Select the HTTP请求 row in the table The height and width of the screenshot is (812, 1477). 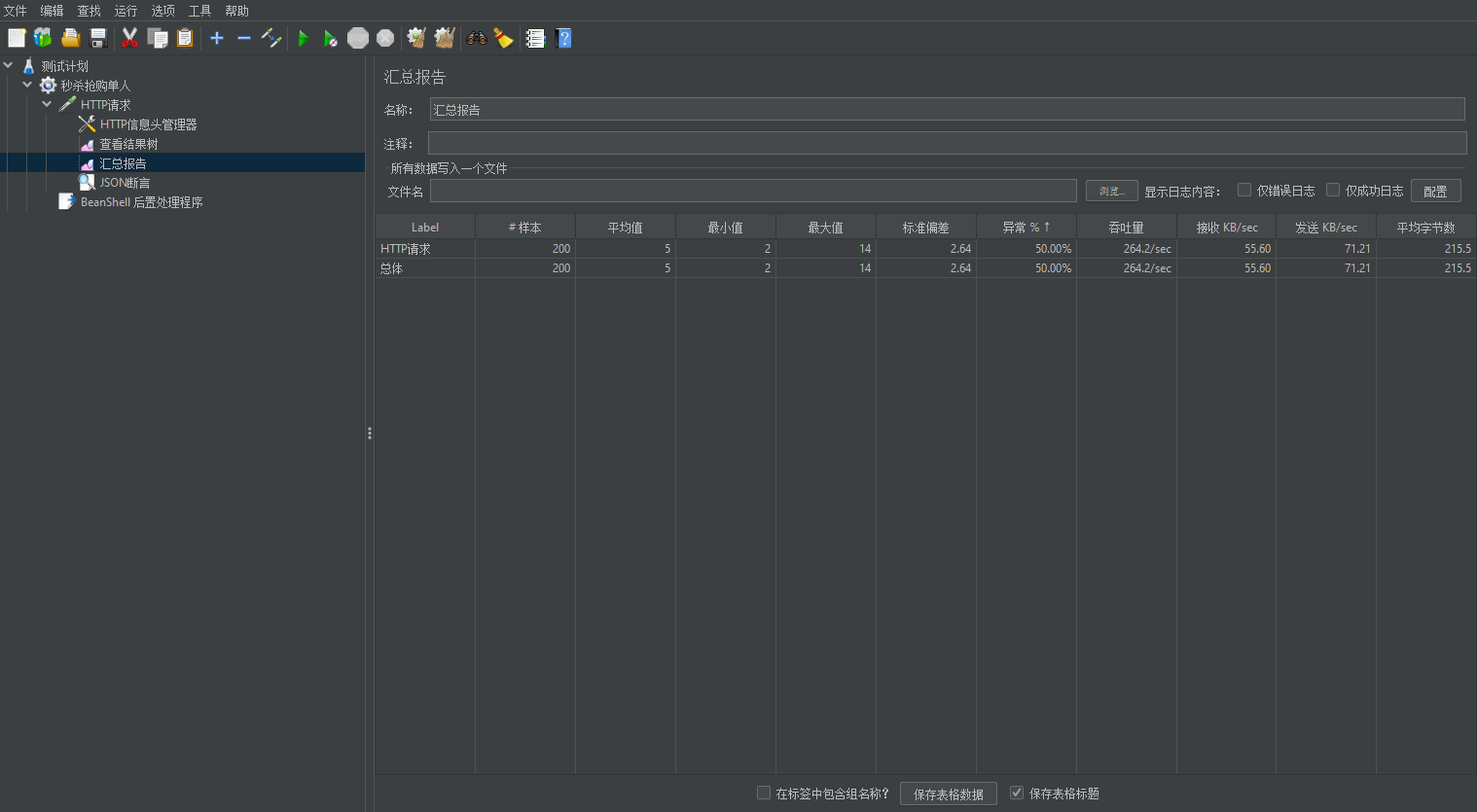coord(925,249)
